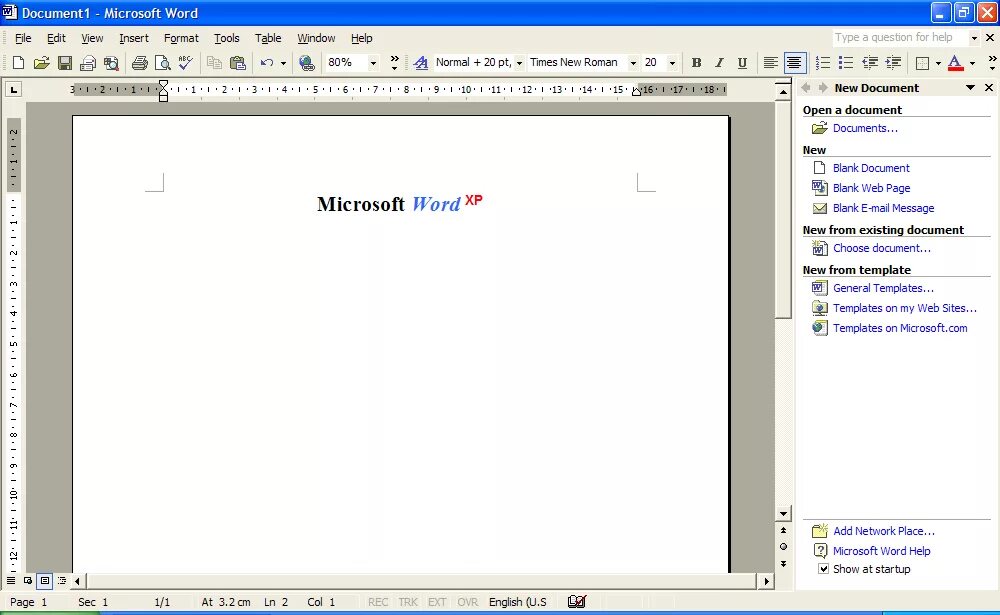1000x615 pixels.
Task: Run Spelling and Grammar check icon
Action: click(186, 63)
